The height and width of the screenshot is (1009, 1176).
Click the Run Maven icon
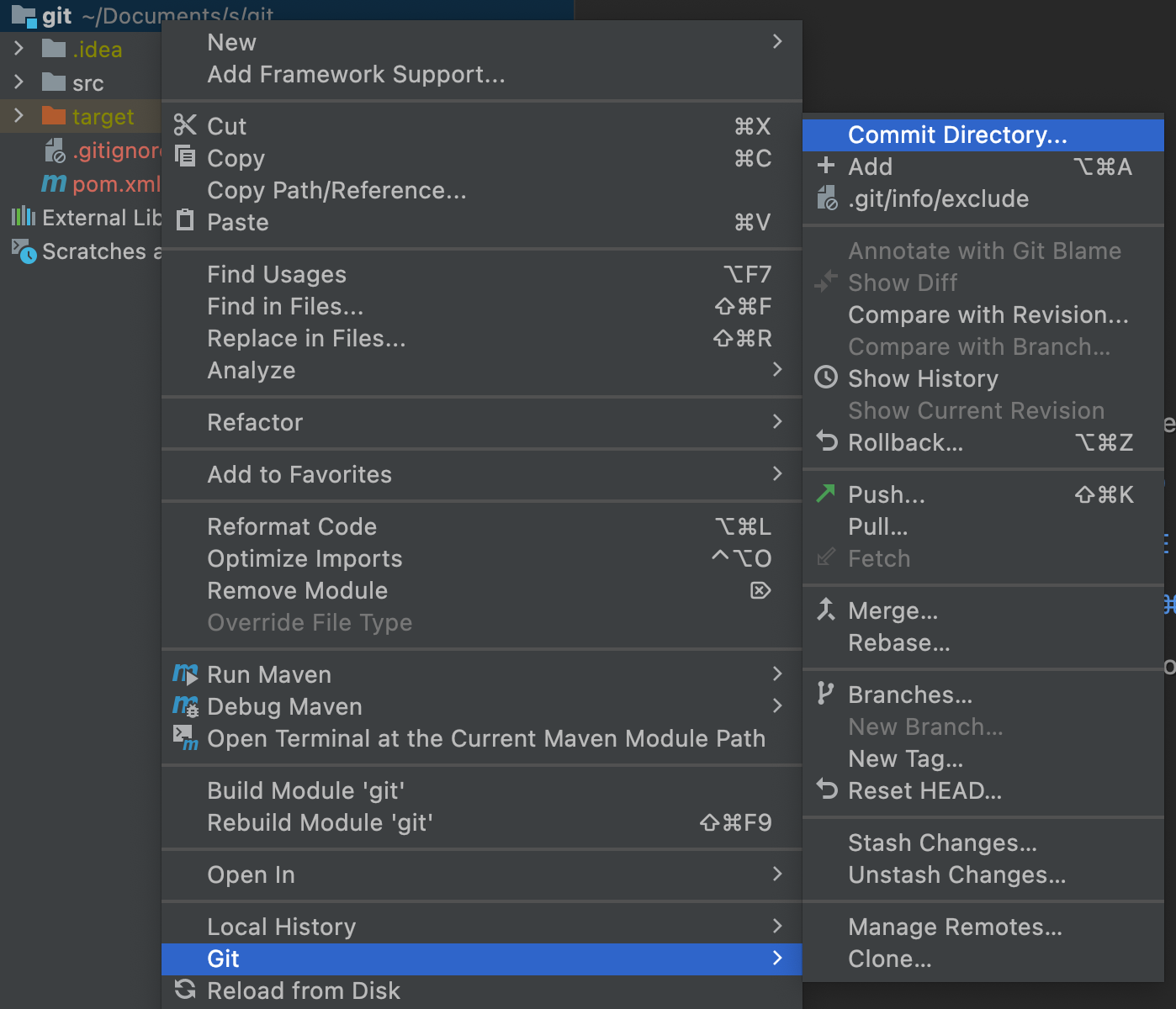(x=185, y=674)
